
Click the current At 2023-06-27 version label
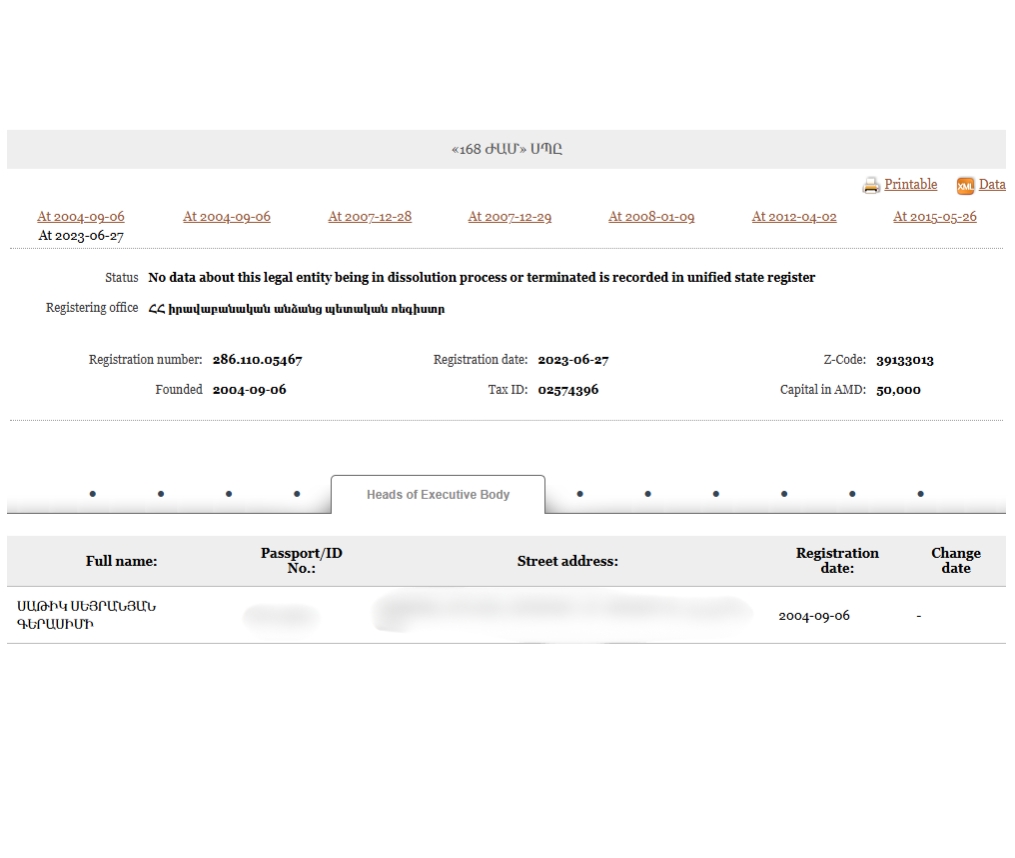pyautogui.click(x=81, y=236)
